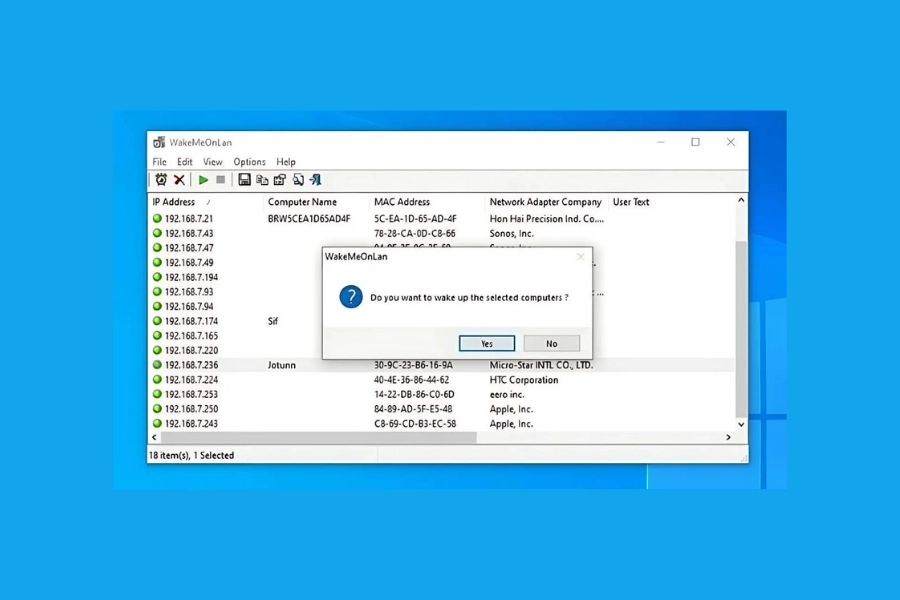Open the View menu

click(212, 162)
